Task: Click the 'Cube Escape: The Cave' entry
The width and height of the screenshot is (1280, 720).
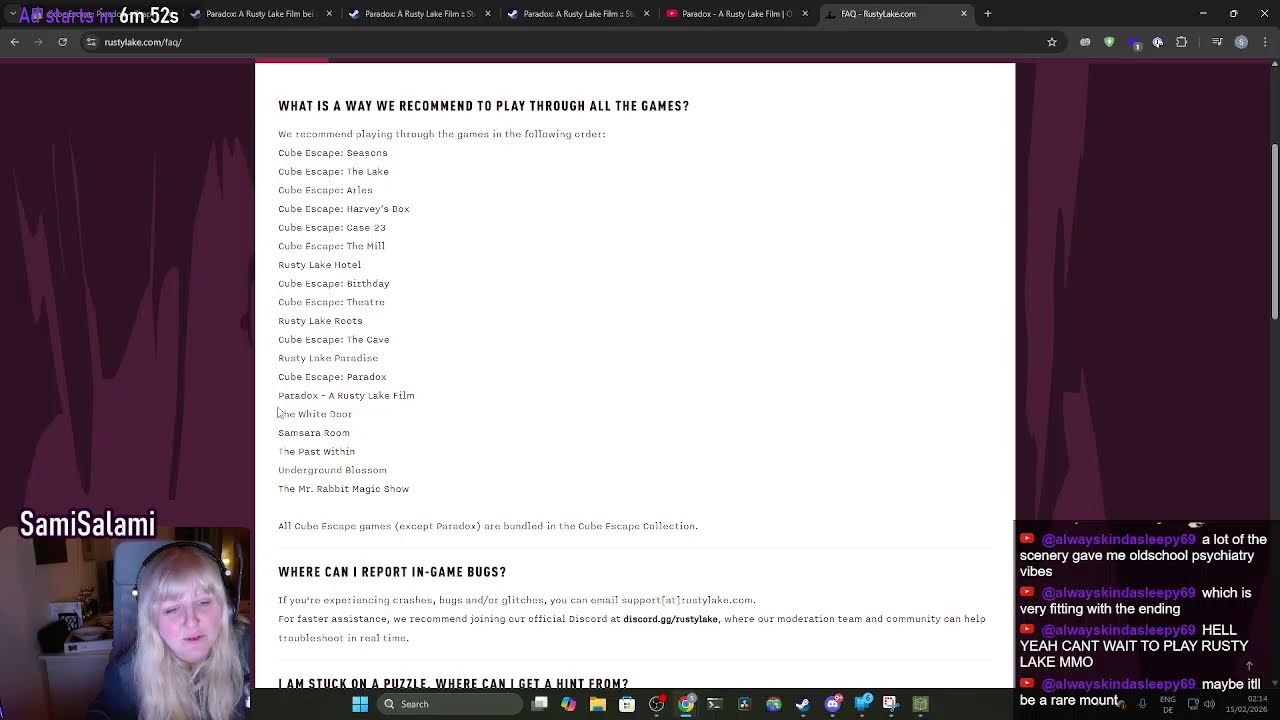Action: coord(334,340)
